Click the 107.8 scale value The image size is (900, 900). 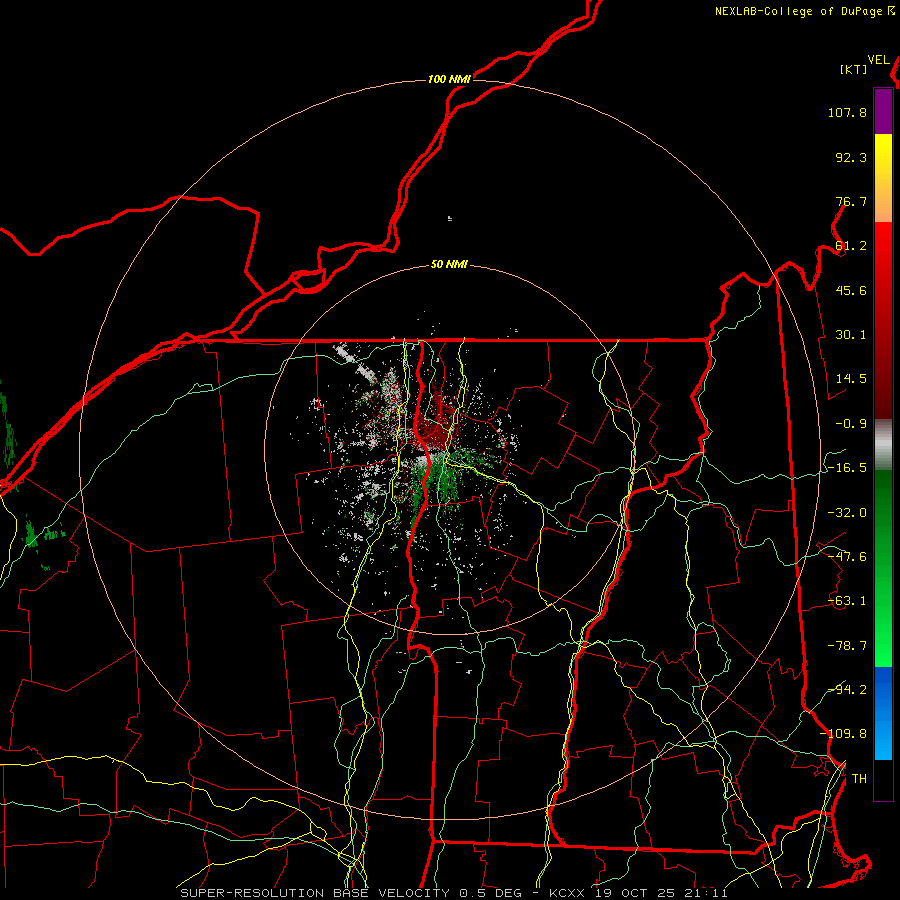[847, 112]
